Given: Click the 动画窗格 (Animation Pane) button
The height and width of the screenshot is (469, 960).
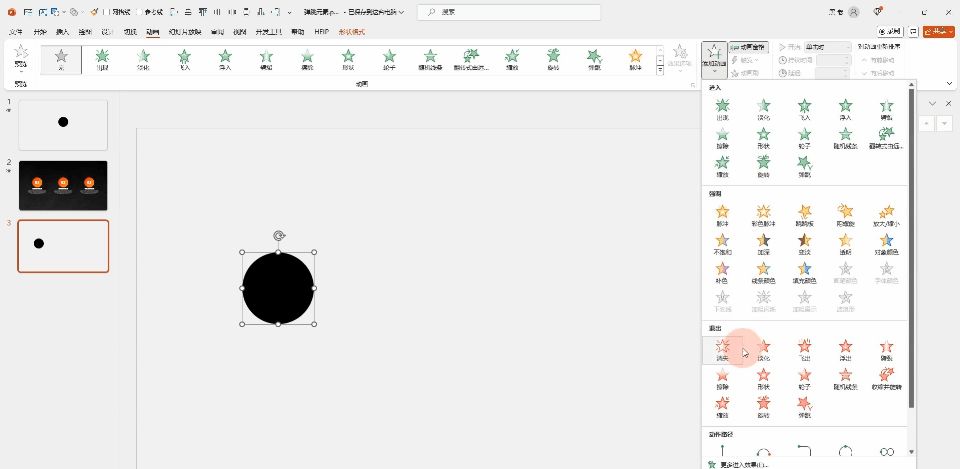Looking at the screenshot, I should (749, 47).
